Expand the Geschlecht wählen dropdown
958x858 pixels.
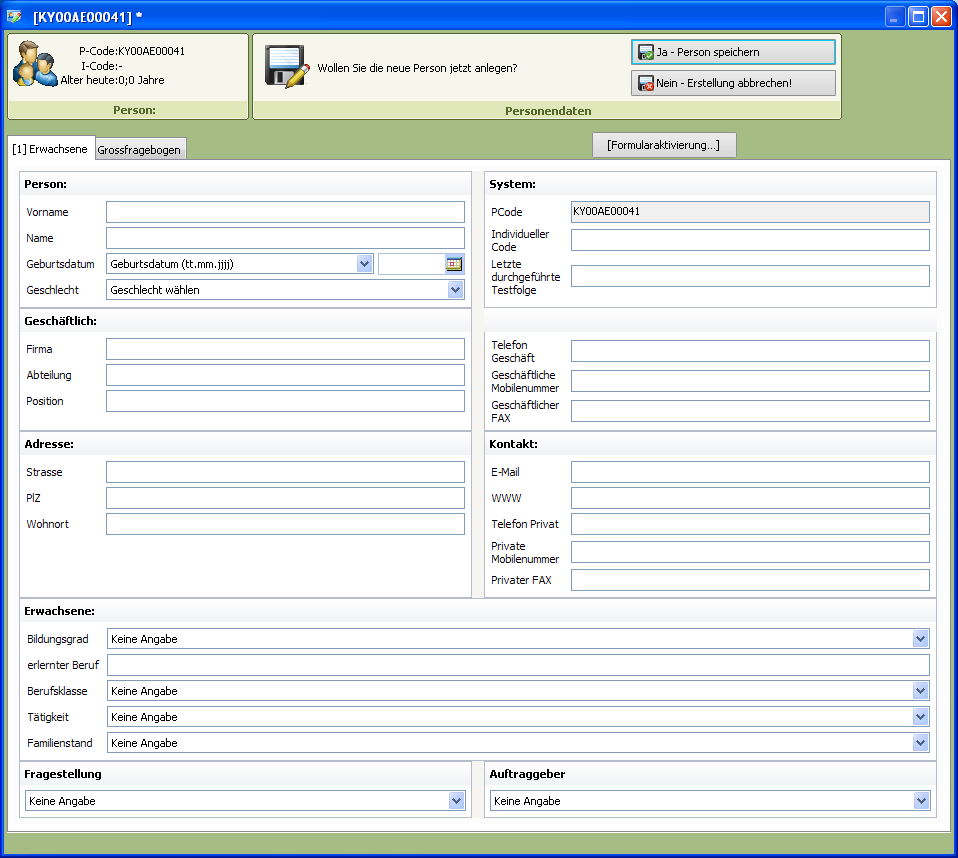coord(456,290)
